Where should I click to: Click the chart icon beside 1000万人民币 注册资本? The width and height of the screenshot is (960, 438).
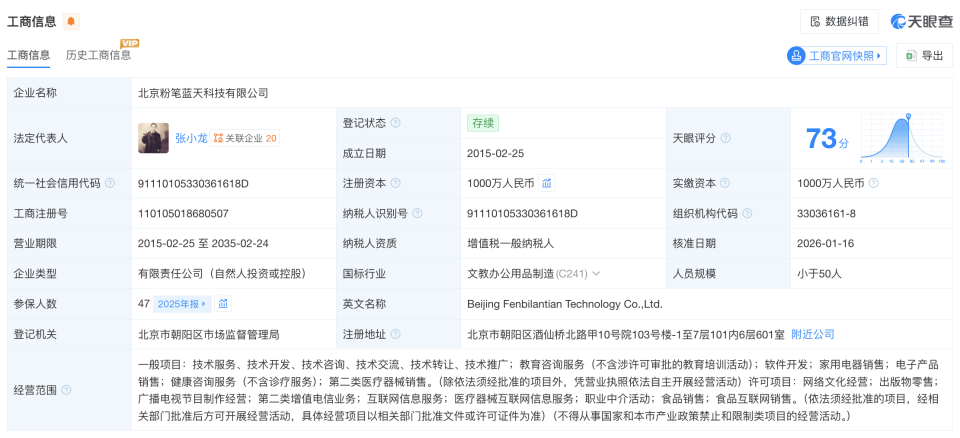[x=547, y=183]
